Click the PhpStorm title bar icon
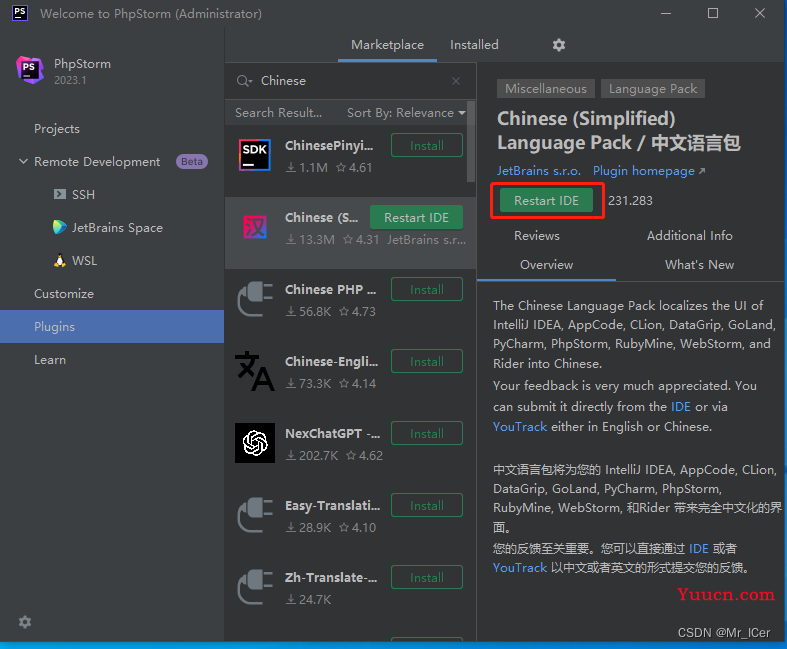The height and width of the screenshot is (649, 787). pyautogui.click(x=20, y=13)
